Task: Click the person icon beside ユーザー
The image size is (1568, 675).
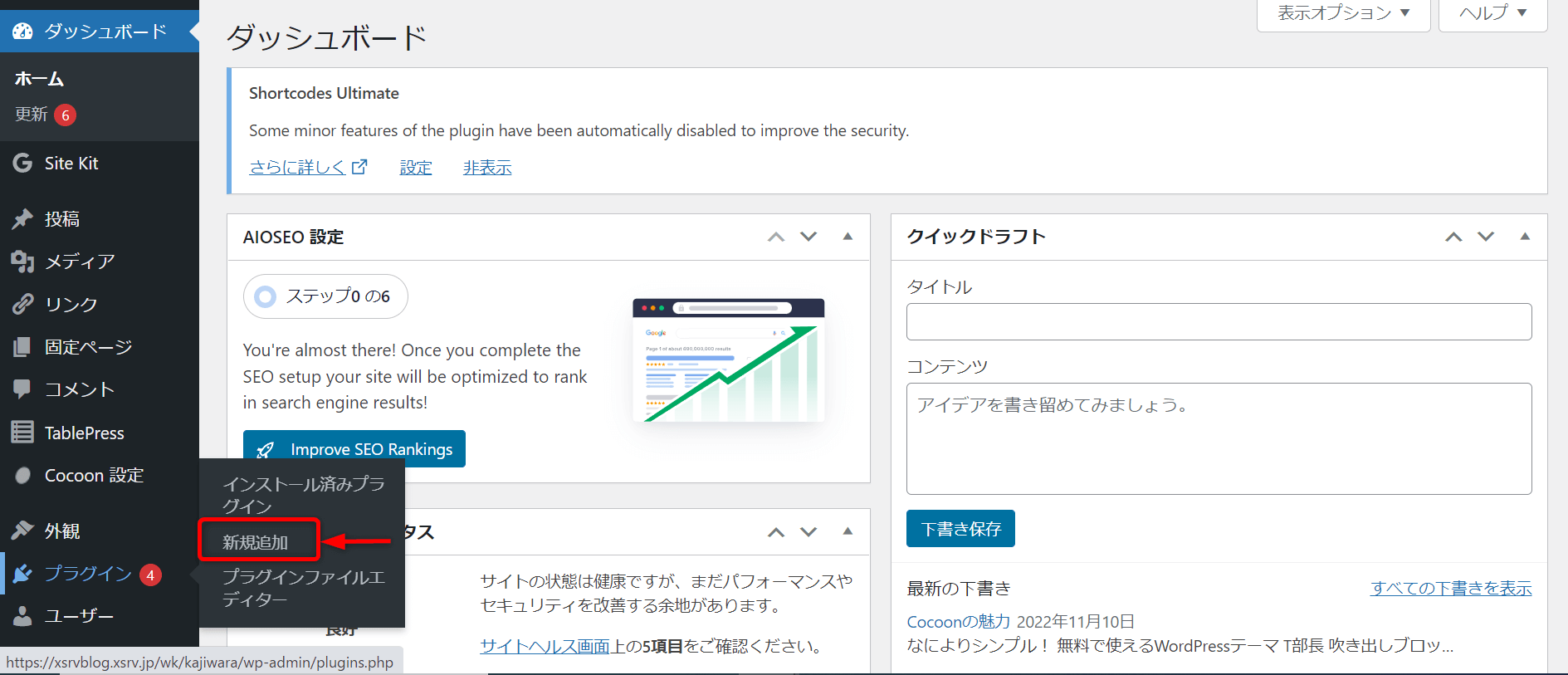Action: pyautogui.click(x=22, y=616)
